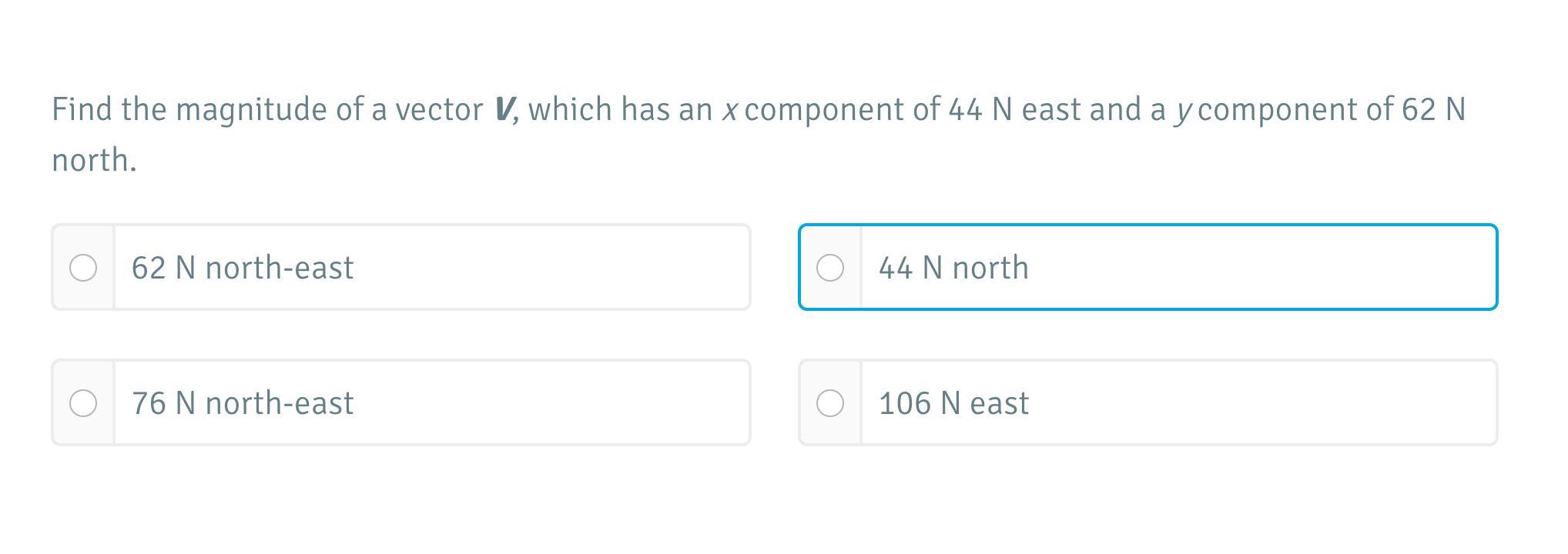Viewport: 1568px width, 554px height.
Task: Click the word "Find" starting the question
Action: click(82, 109)
